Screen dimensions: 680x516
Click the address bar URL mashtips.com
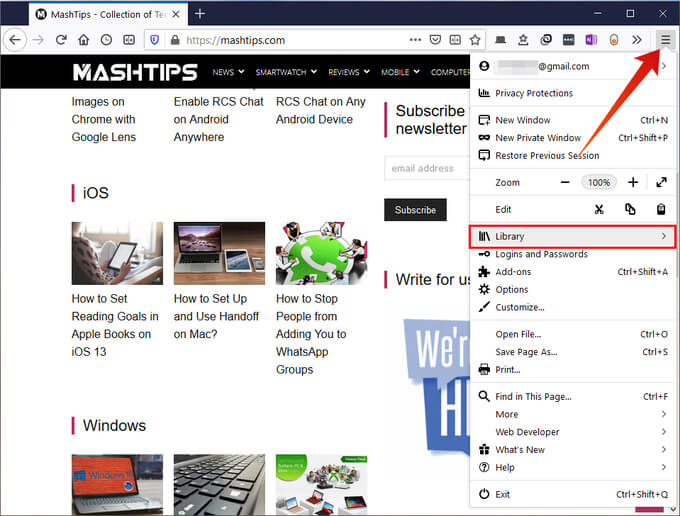[x=235, y=40]
